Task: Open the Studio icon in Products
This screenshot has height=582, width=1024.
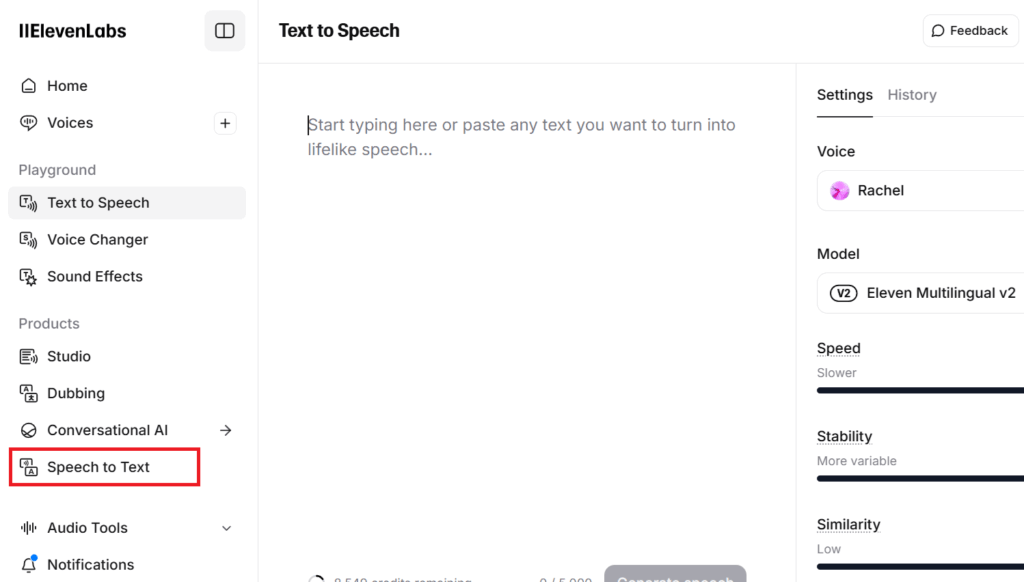Action: coord(29,357)
